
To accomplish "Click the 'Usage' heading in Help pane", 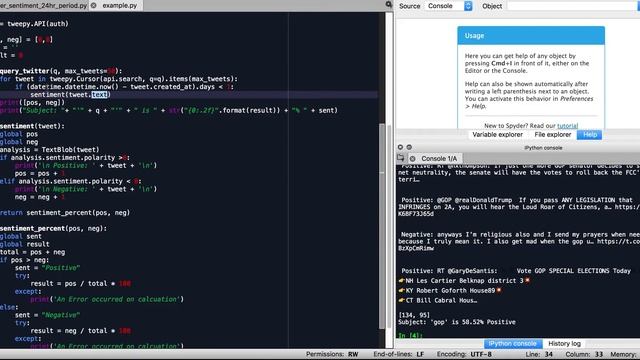I will click(x=474, y=36).
